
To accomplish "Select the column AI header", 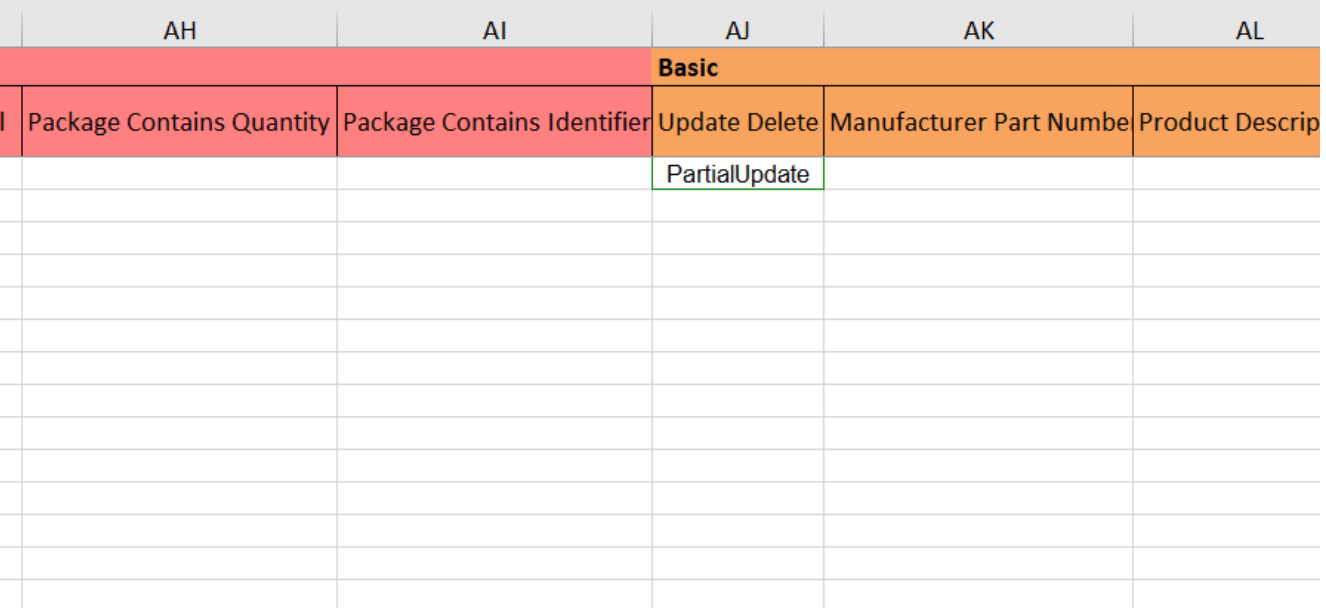I will coord(494,31).
